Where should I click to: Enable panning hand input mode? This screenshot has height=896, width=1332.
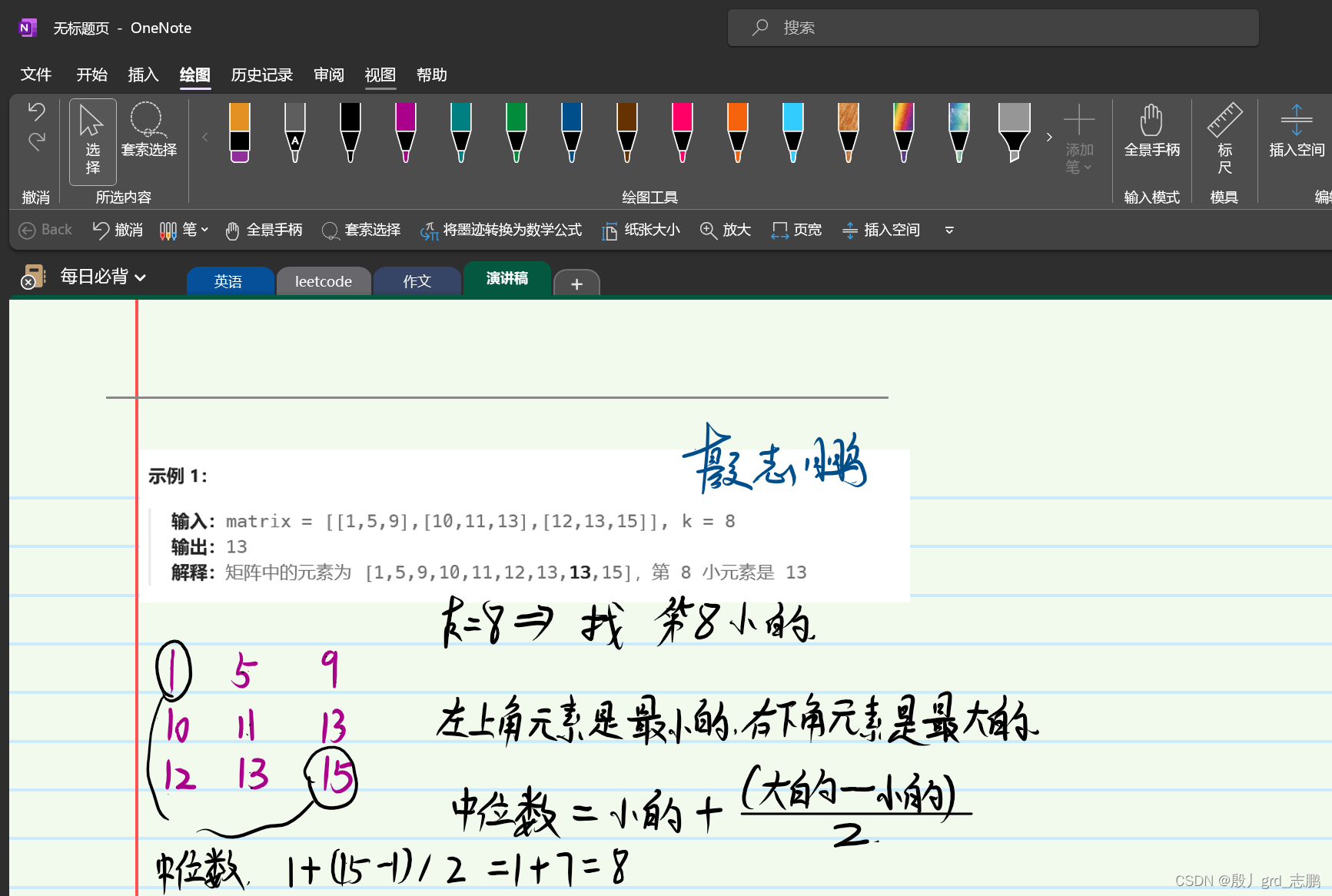[x=1151, y=131]
